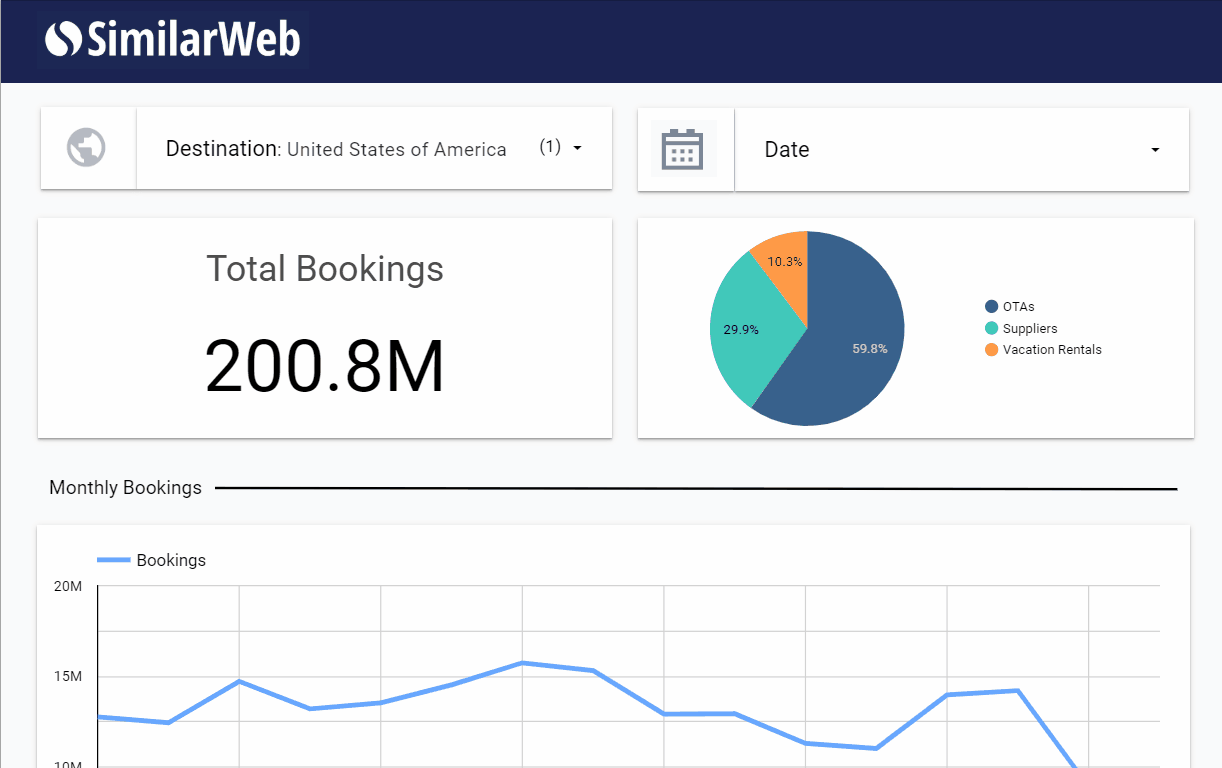Click the Total Bookings card title

325,269
